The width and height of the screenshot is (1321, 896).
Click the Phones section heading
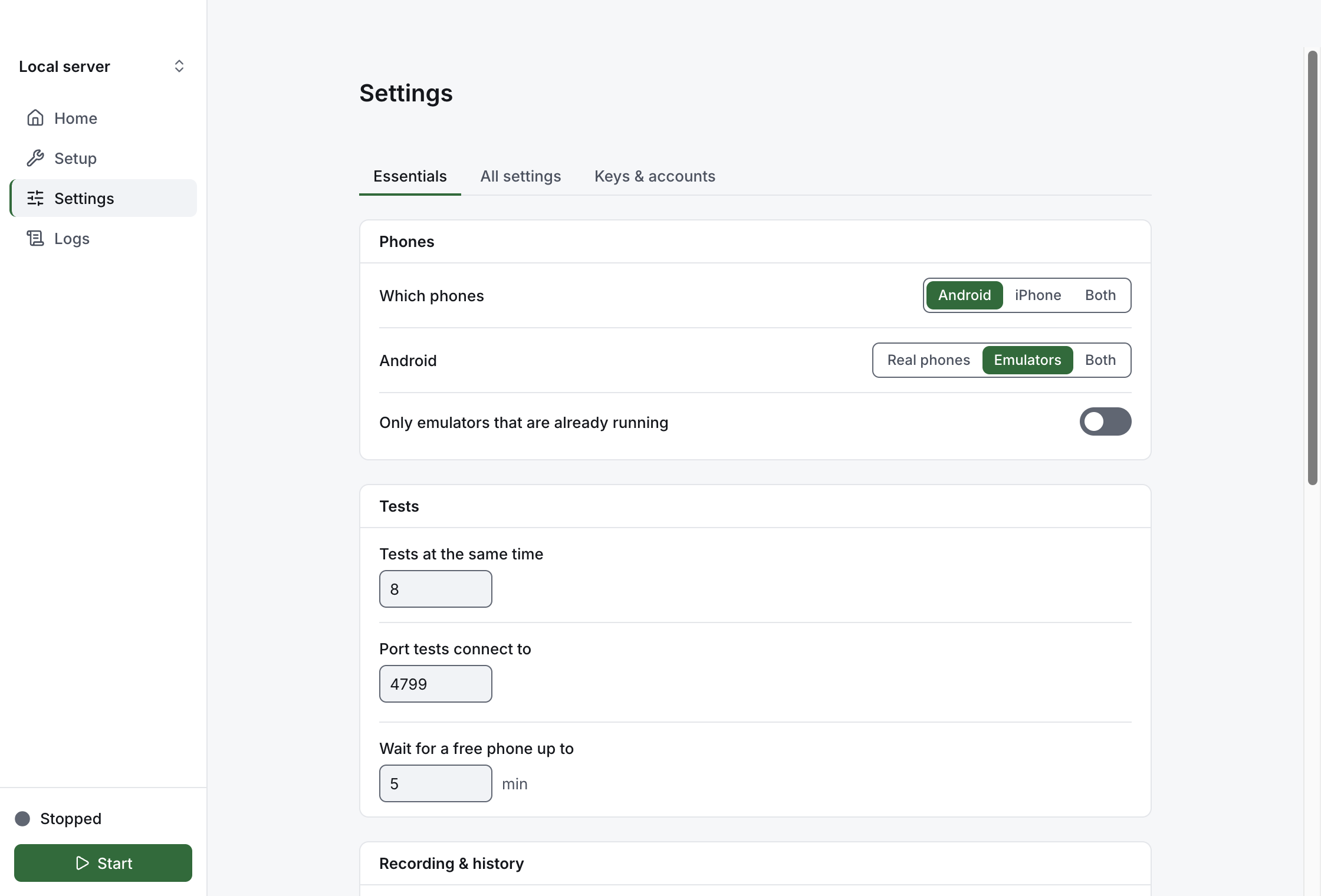click(x=406, y=242)
